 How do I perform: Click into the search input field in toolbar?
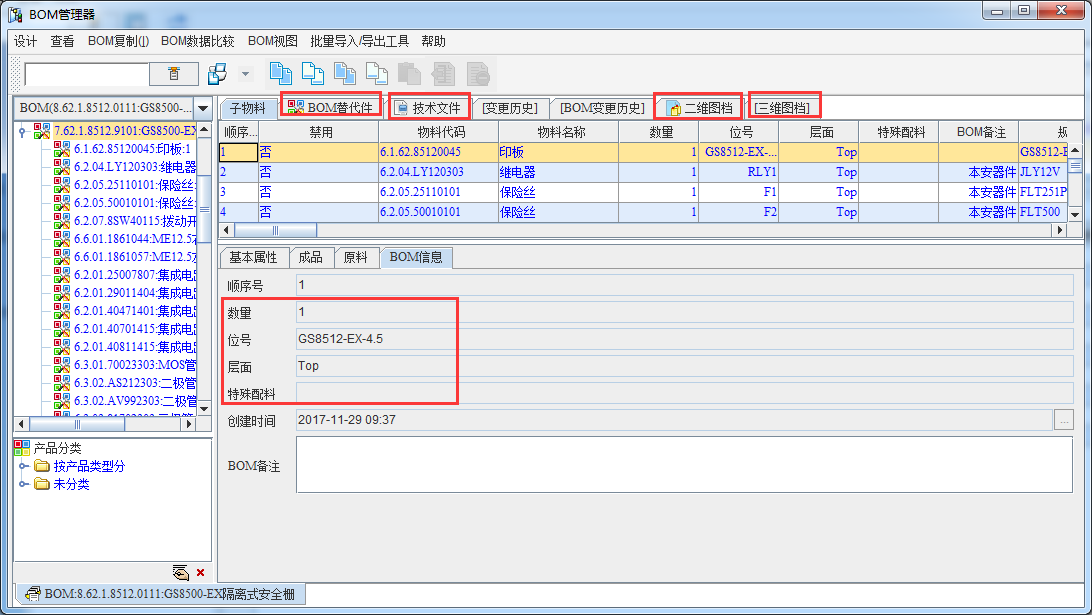click(x=86, y=74)
